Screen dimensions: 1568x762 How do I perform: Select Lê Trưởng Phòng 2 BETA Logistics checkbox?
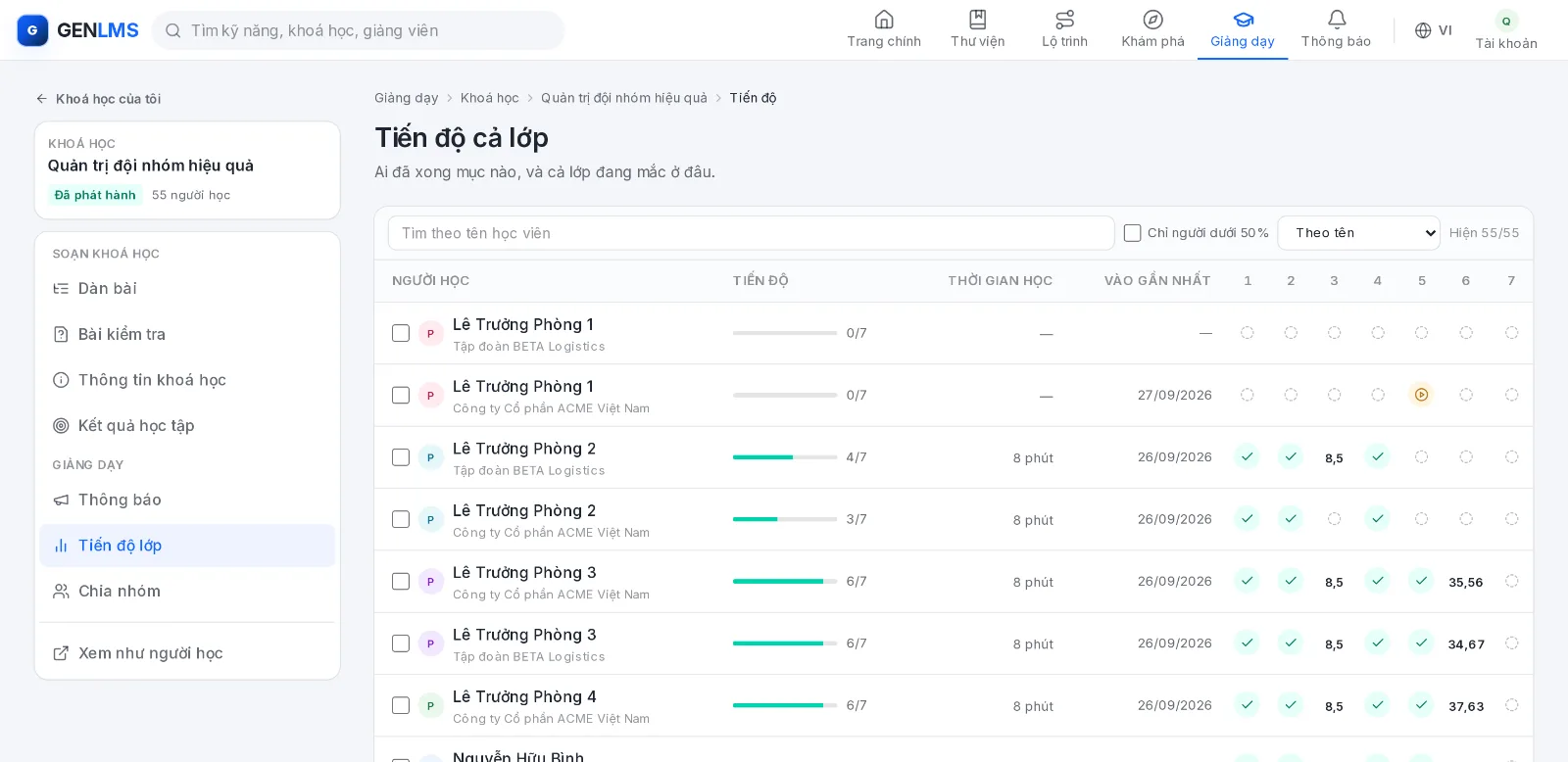click(x=401, y=457)
